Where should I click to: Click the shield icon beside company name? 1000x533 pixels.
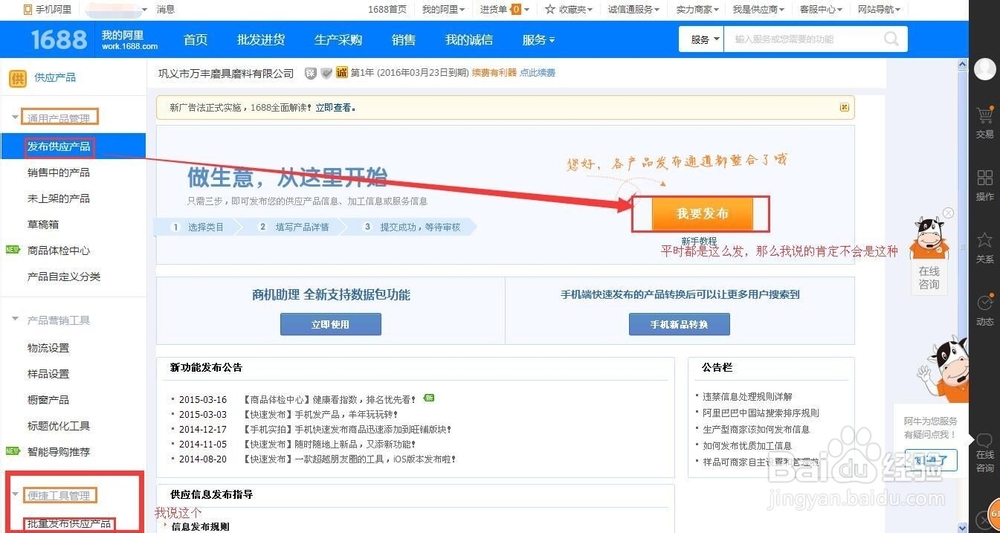click(327, 73)
